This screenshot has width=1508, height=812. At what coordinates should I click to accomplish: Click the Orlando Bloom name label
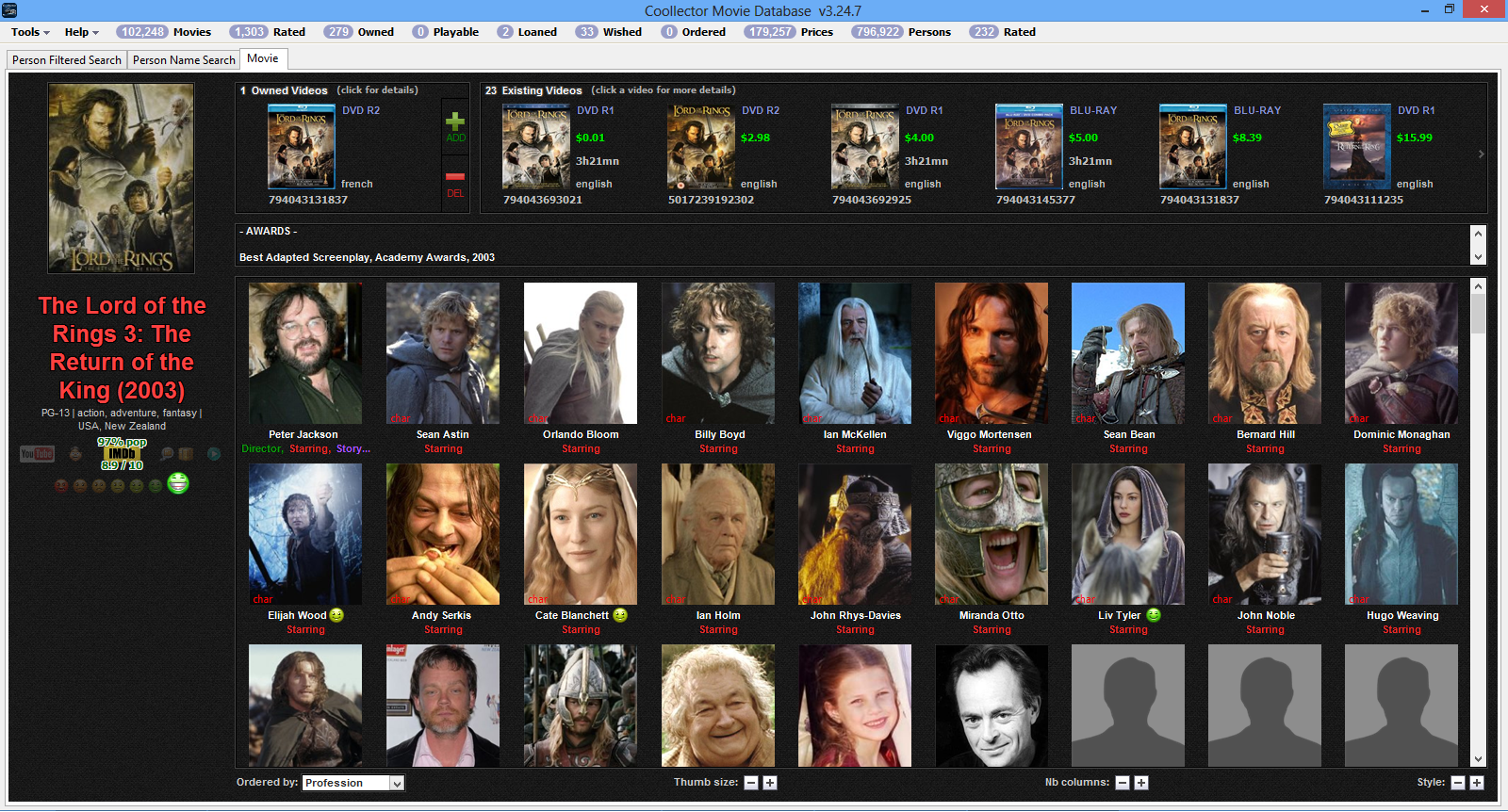[x=581, y=434]
